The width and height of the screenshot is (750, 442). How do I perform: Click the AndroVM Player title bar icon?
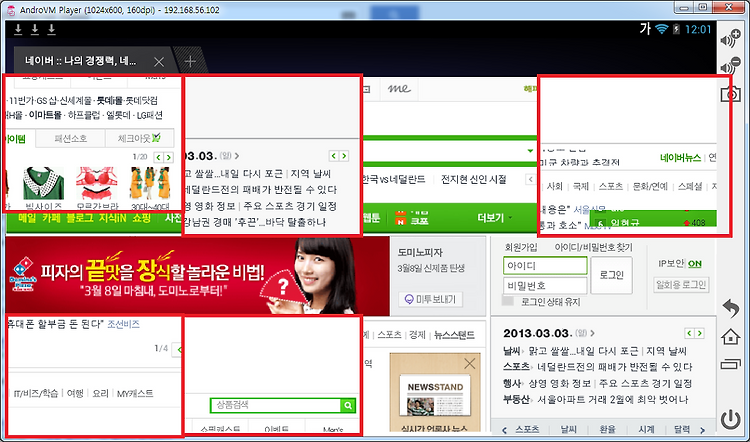11,10
